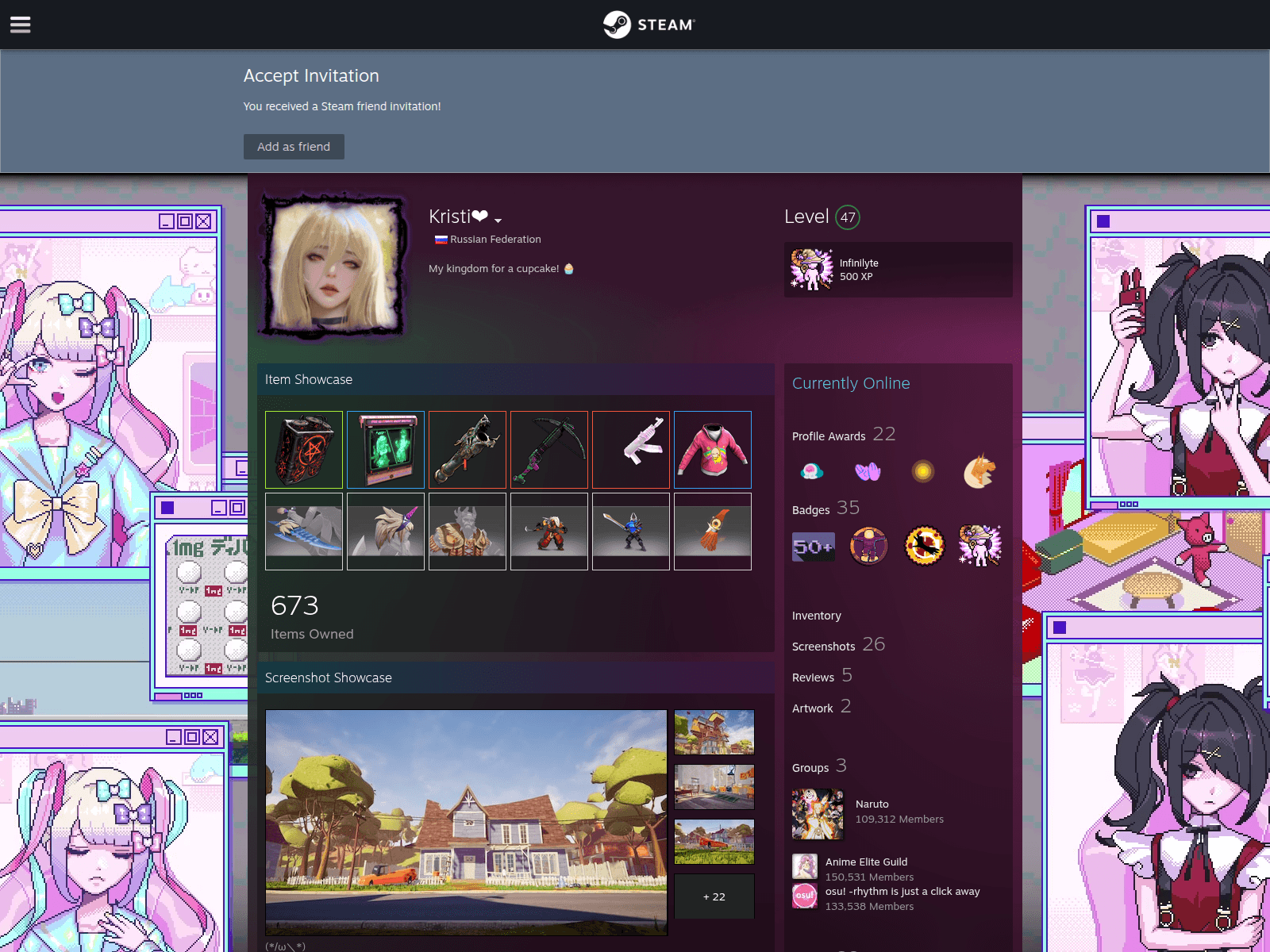Open the Level 47 badge circle
Image resolution: width=1270 pixels, height=952 pixels.
[848, 217]
